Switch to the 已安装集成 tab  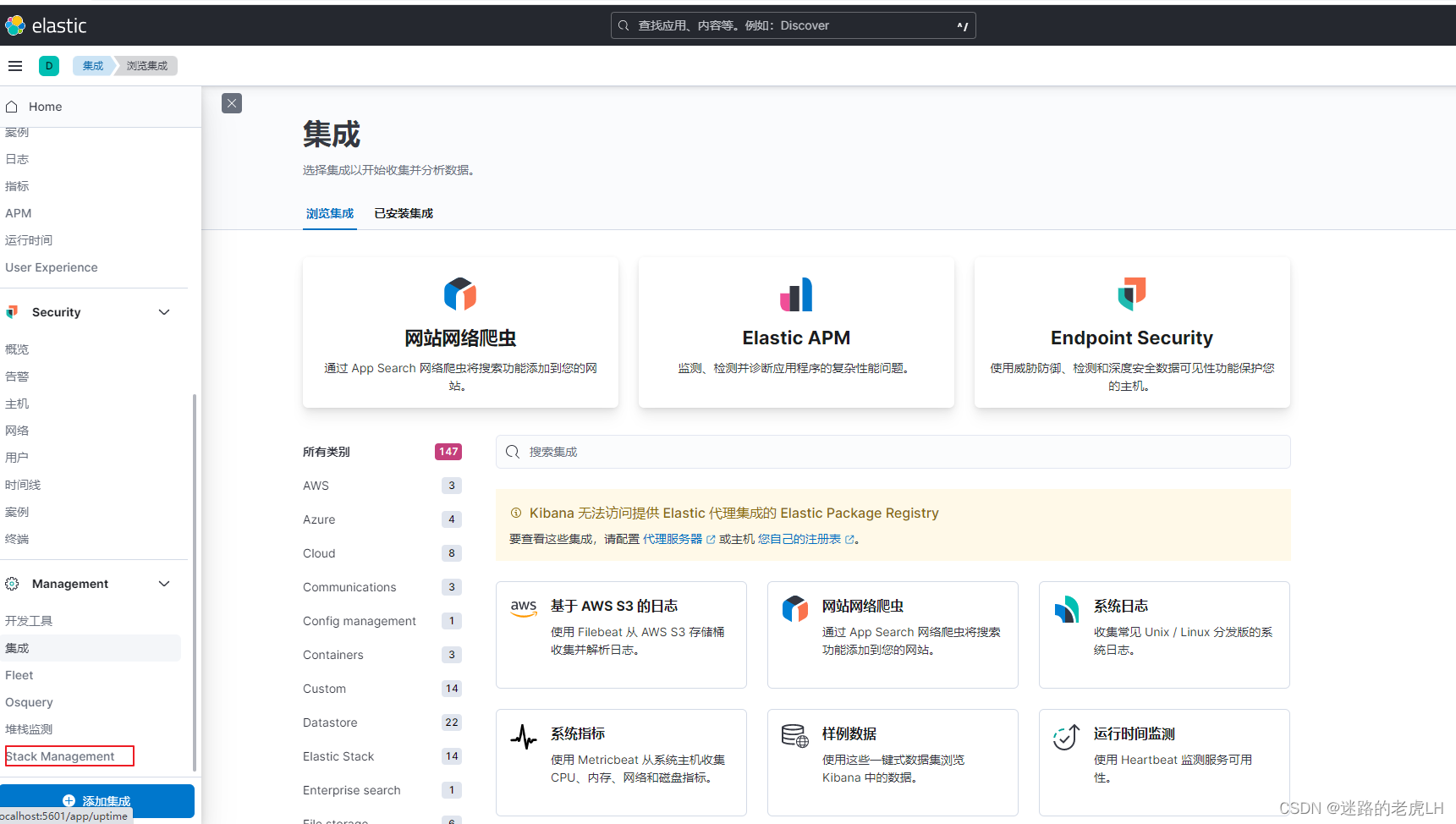click(x=403, y=213)
